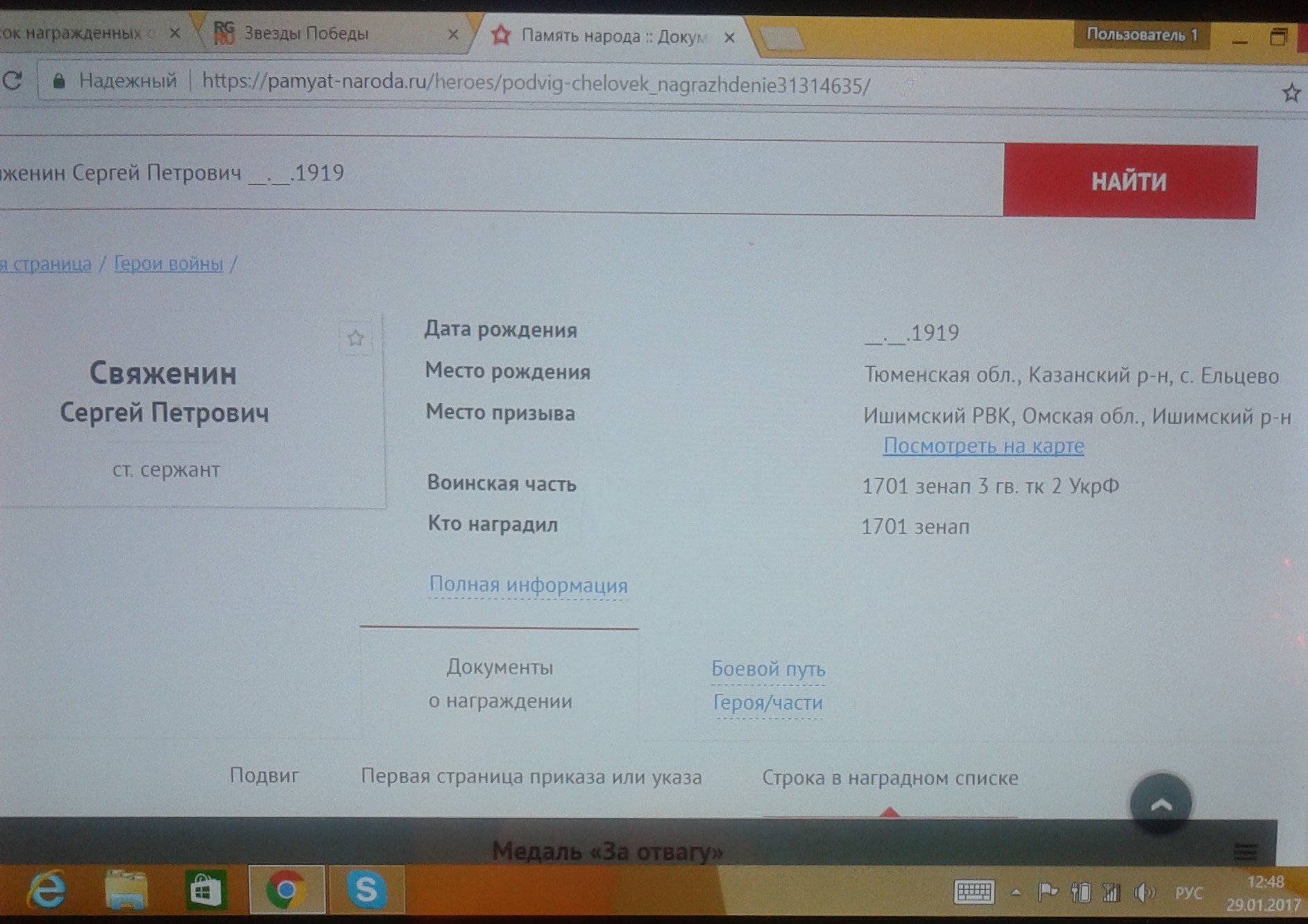Open File Explorer from the taskbar
The height and width of the screenshot is (924, 1308).
pos(126,889)
